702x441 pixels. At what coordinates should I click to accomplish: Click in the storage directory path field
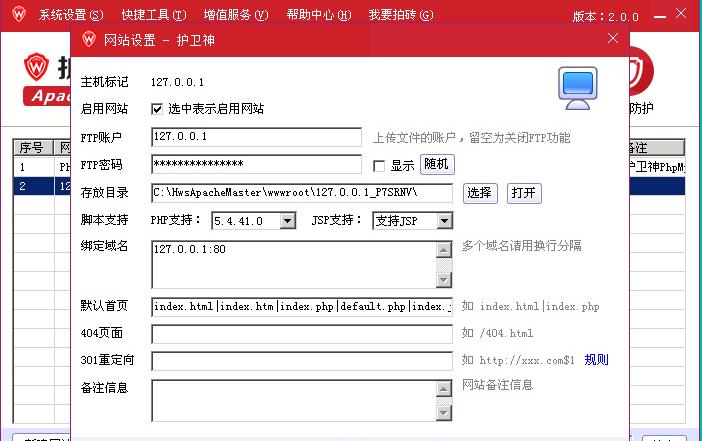coord(302,193)
